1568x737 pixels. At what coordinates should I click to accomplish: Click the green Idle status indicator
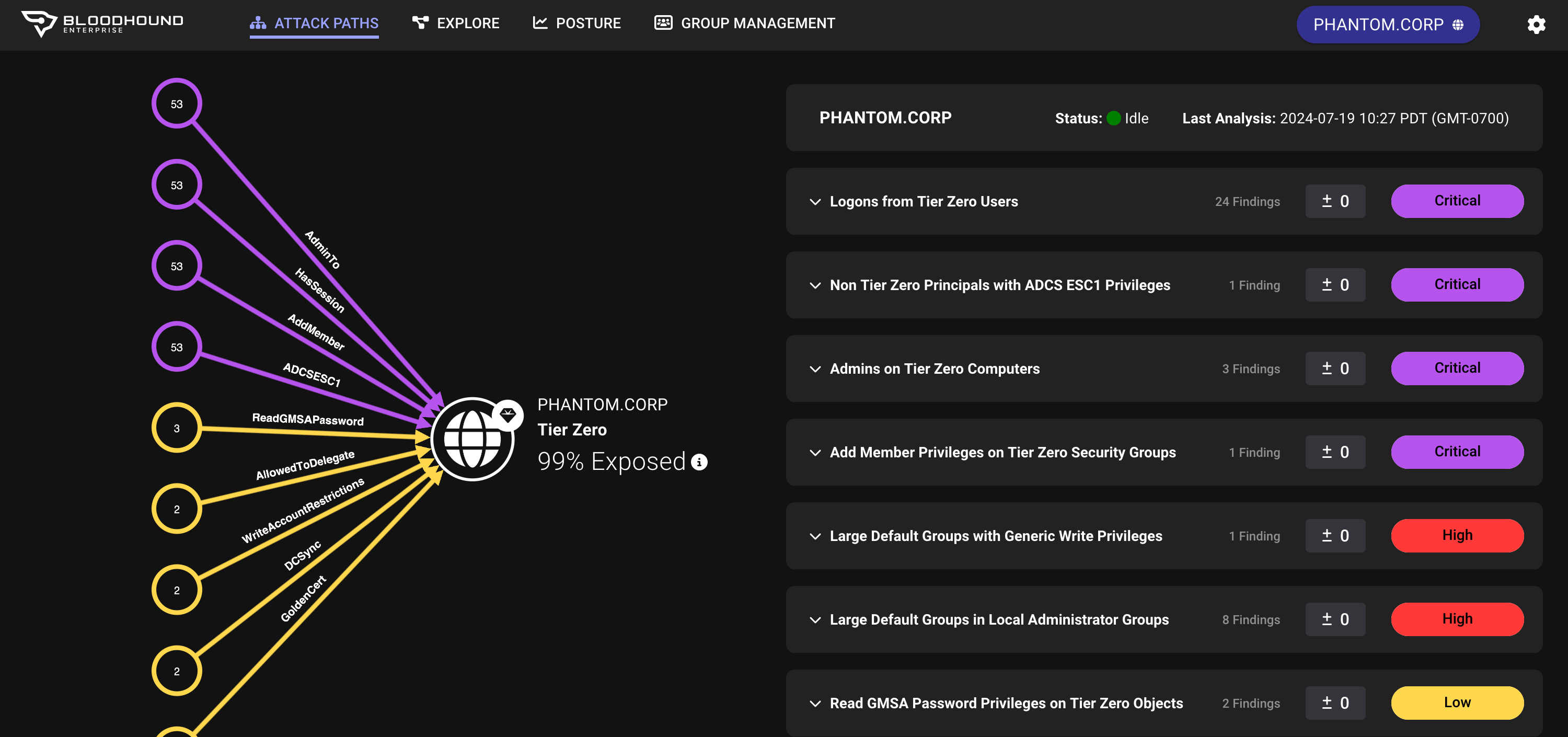pyautogui.click(x=1113, y=118)
